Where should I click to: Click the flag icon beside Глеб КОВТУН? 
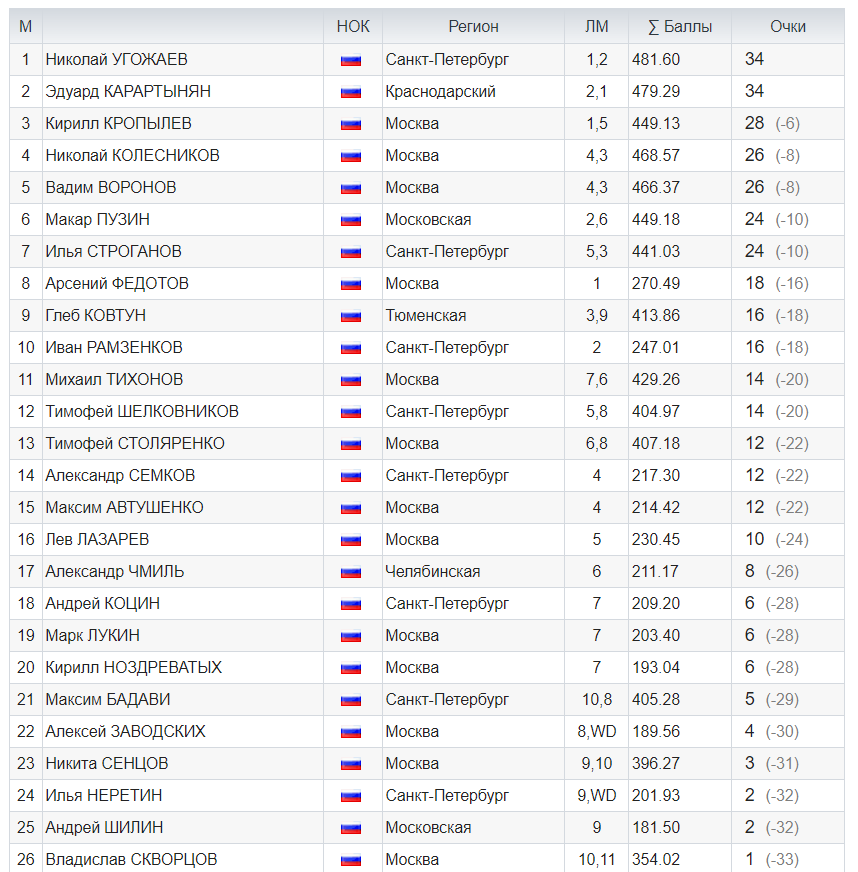pos(350,316)
